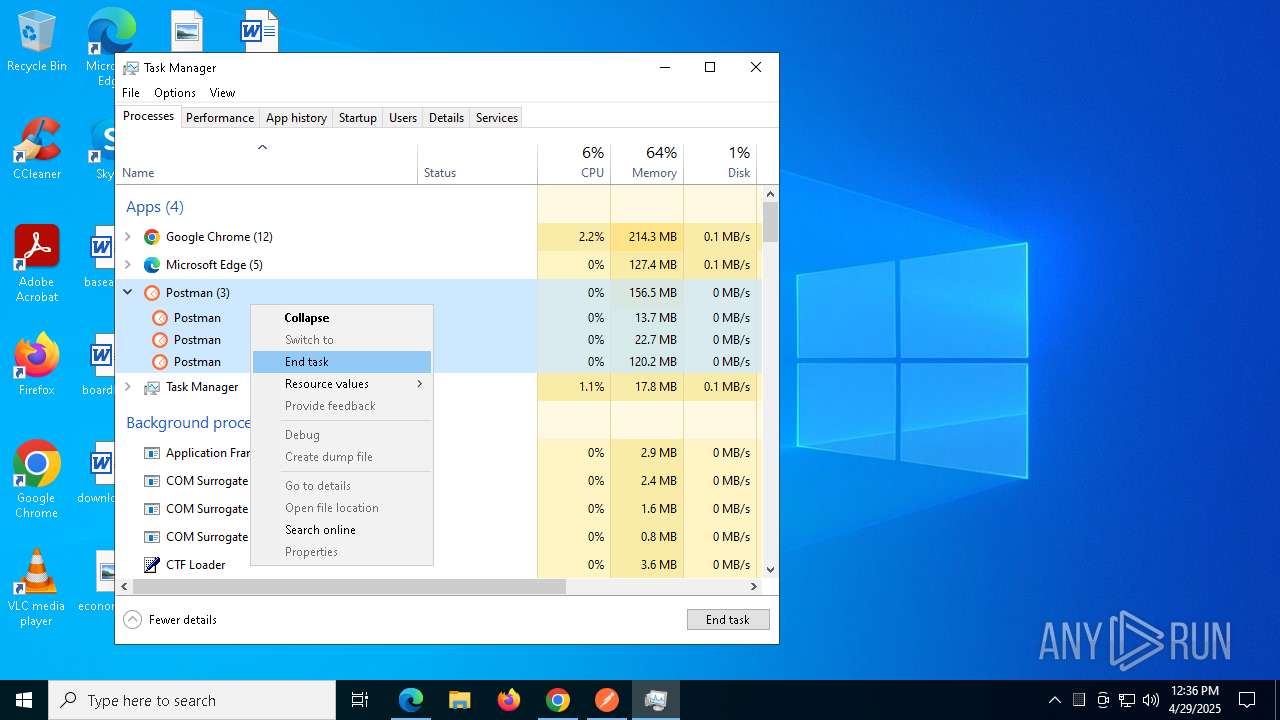This screenshot has width=1280, height=720.
Task: Open Task View on taskbar
Action: [360, 700]
